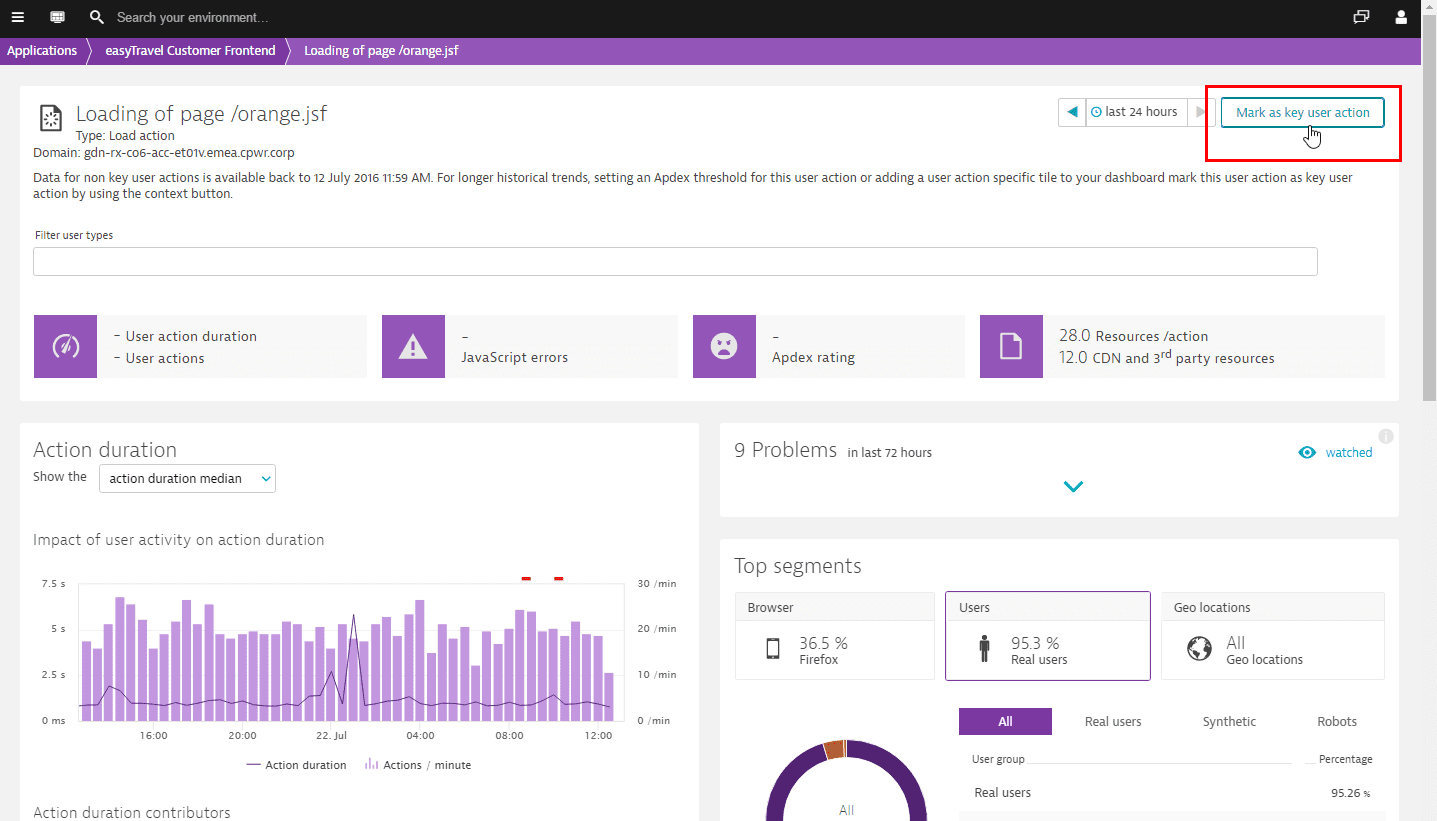Open the last 24 hours time selector
This screenshot has height=821, width=1437.
pyautogui.click(x=1136, y=112)
